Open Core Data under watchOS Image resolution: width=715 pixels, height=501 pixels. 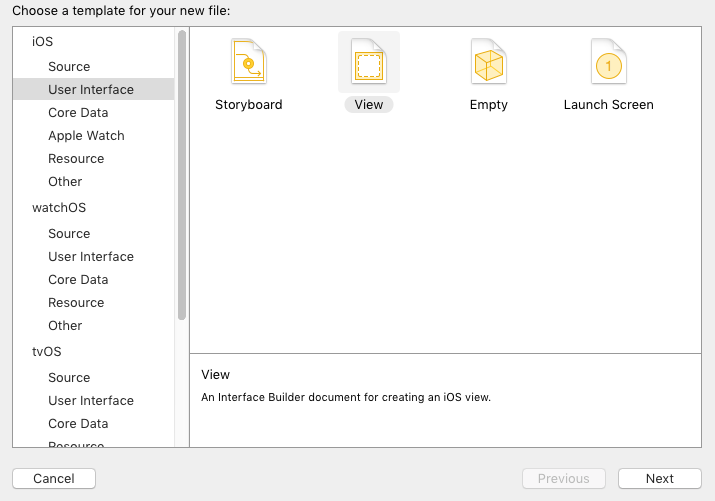[x=78, y=279]
